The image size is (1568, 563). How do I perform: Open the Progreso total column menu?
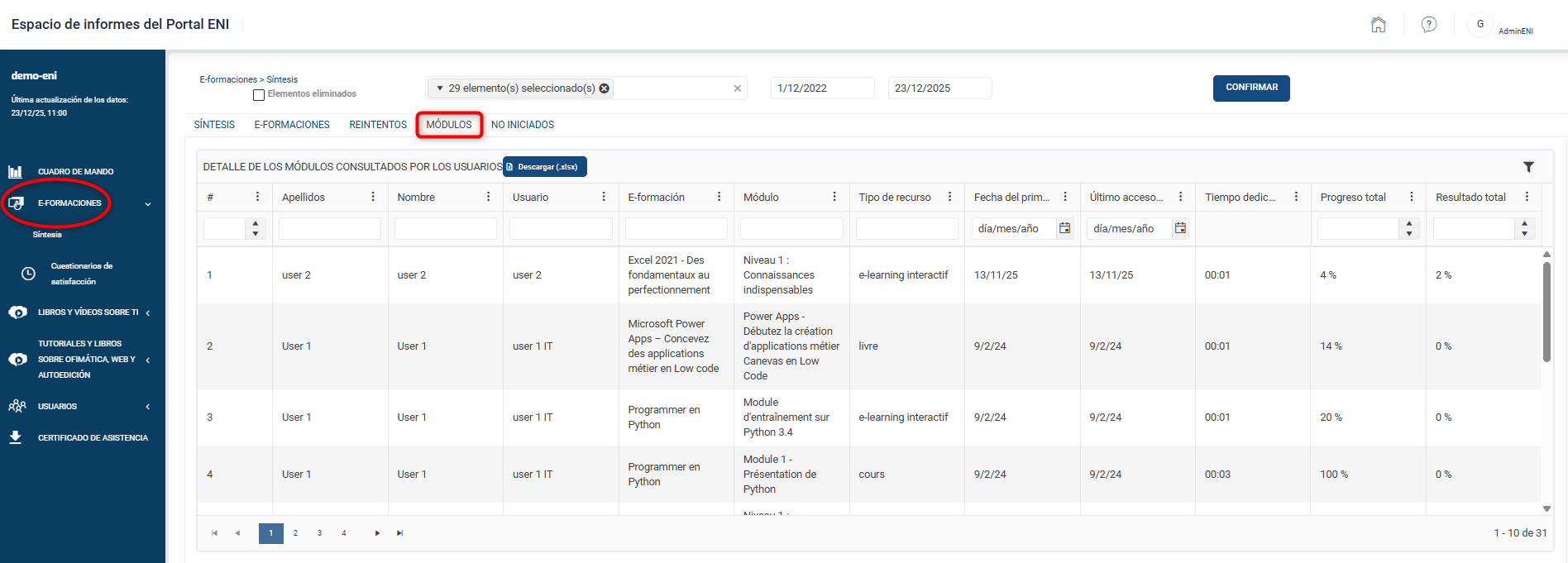1412,197
